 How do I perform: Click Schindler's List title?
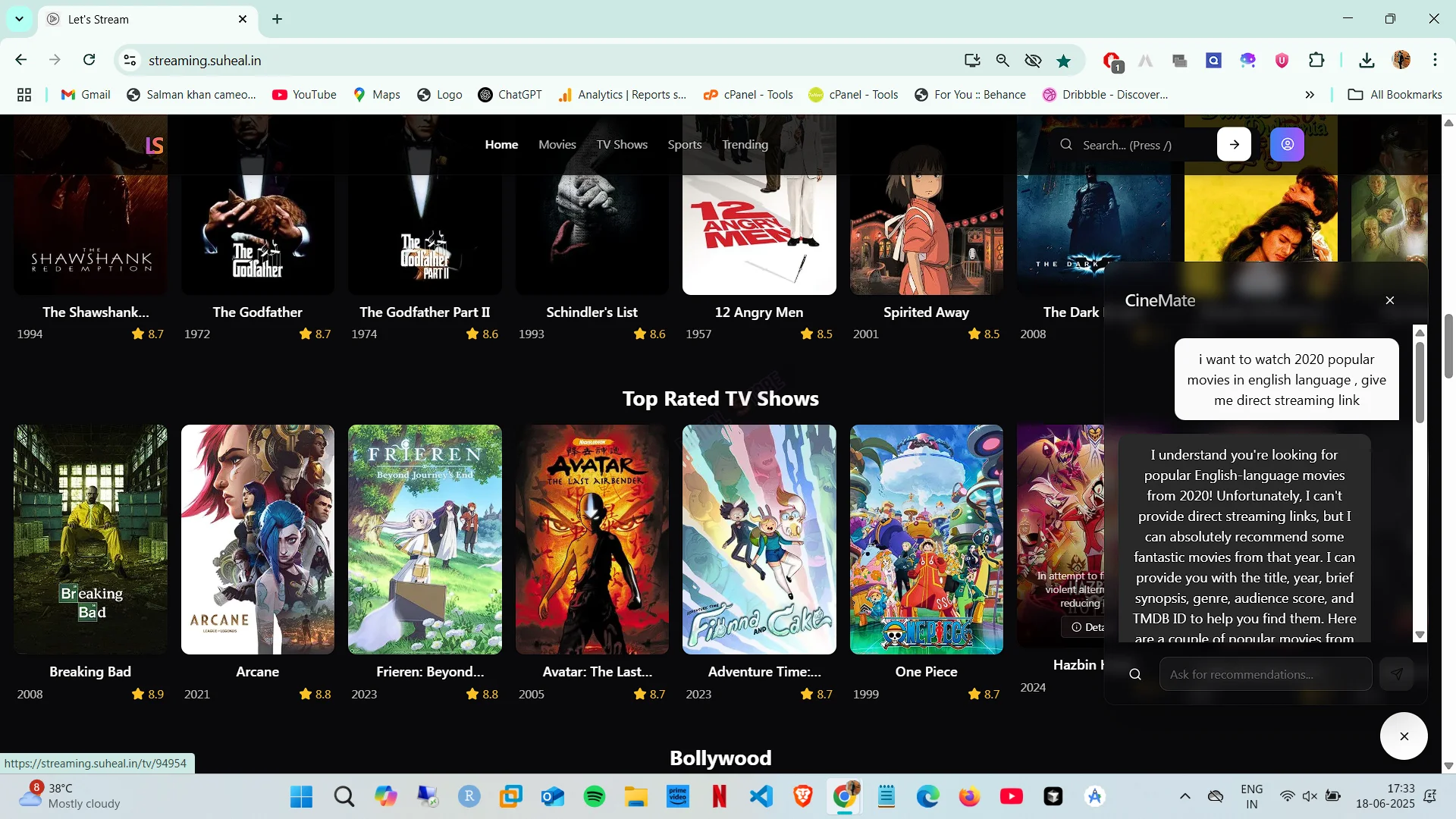coord(592,312)
